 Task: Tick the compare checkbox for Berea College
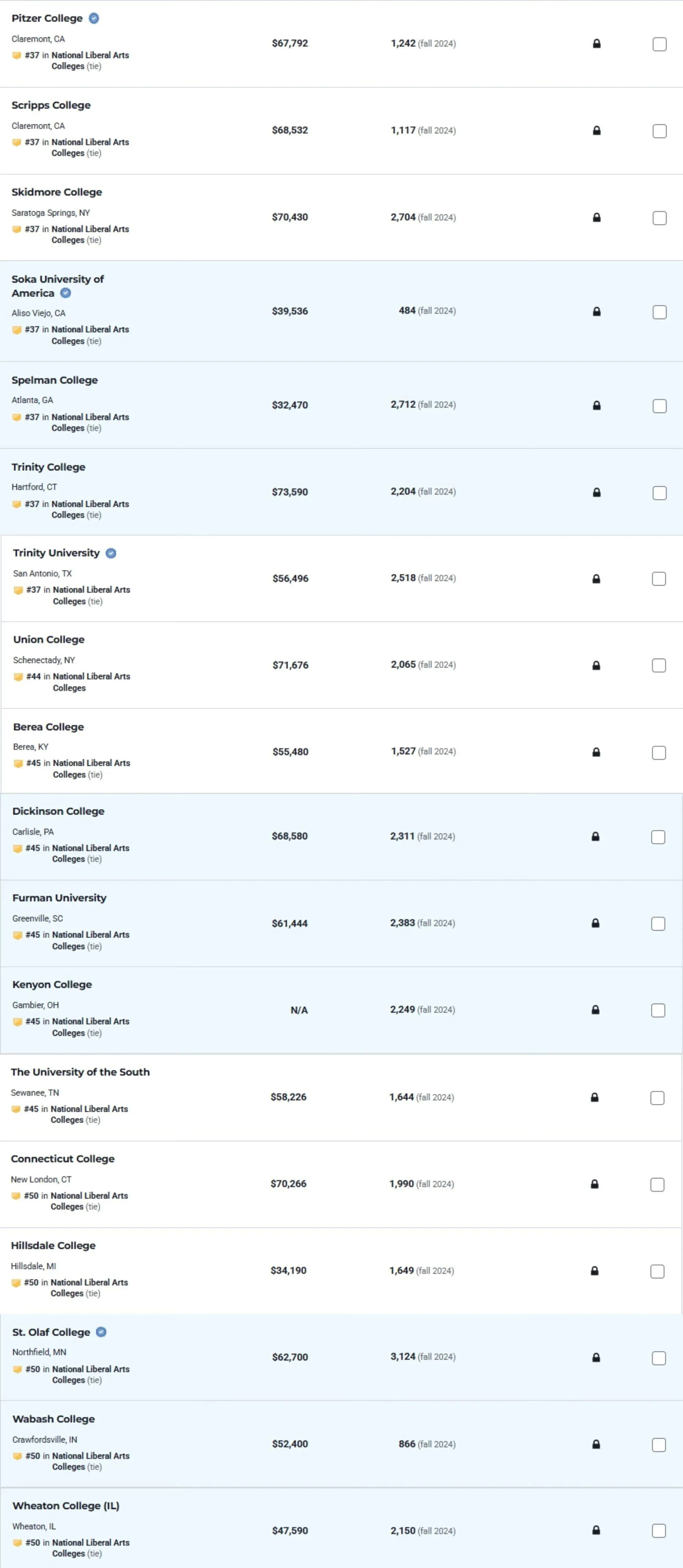[659, 752]
